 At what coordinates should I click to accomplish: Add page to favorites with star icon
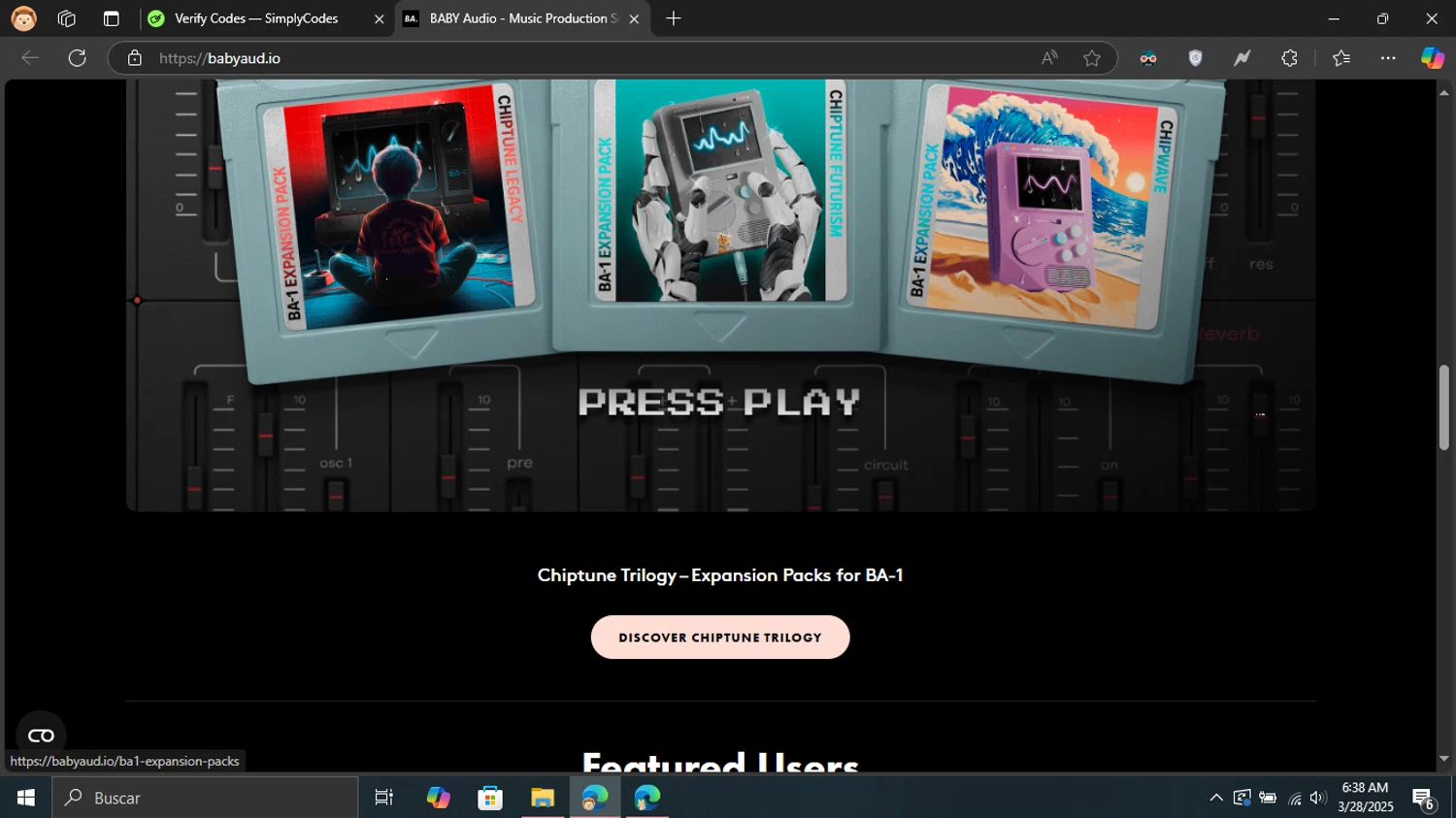pyautogui.click(x=1092, y=58)
